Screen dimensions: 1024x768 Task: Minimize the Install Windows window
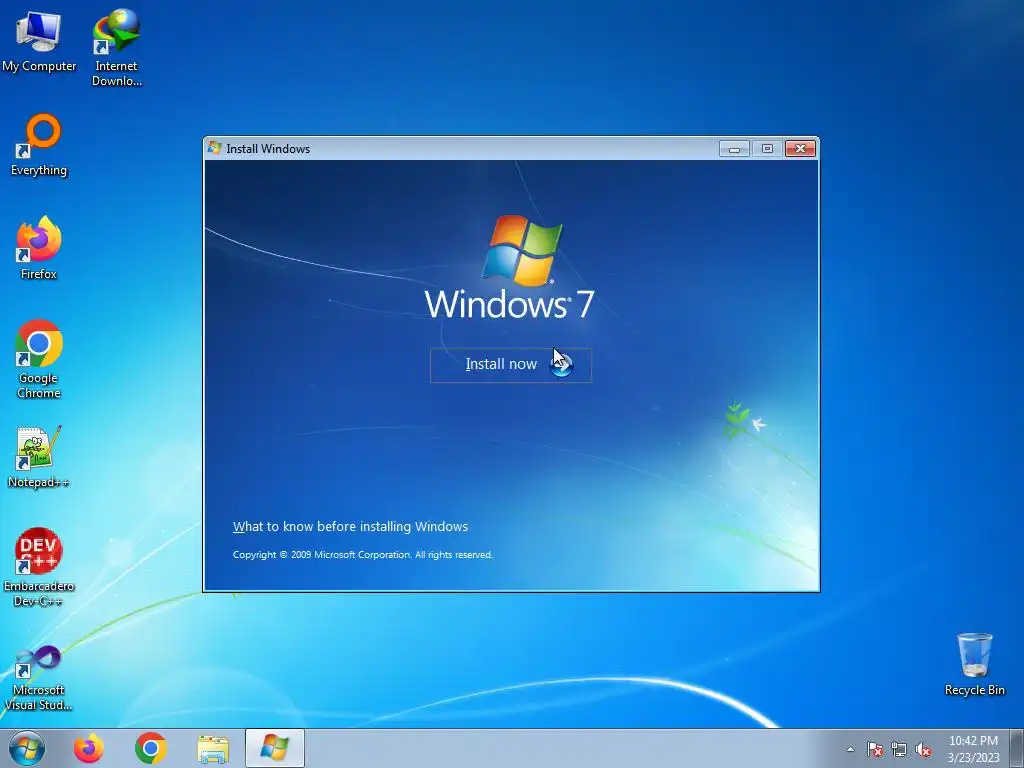click(x=734, y=149)
